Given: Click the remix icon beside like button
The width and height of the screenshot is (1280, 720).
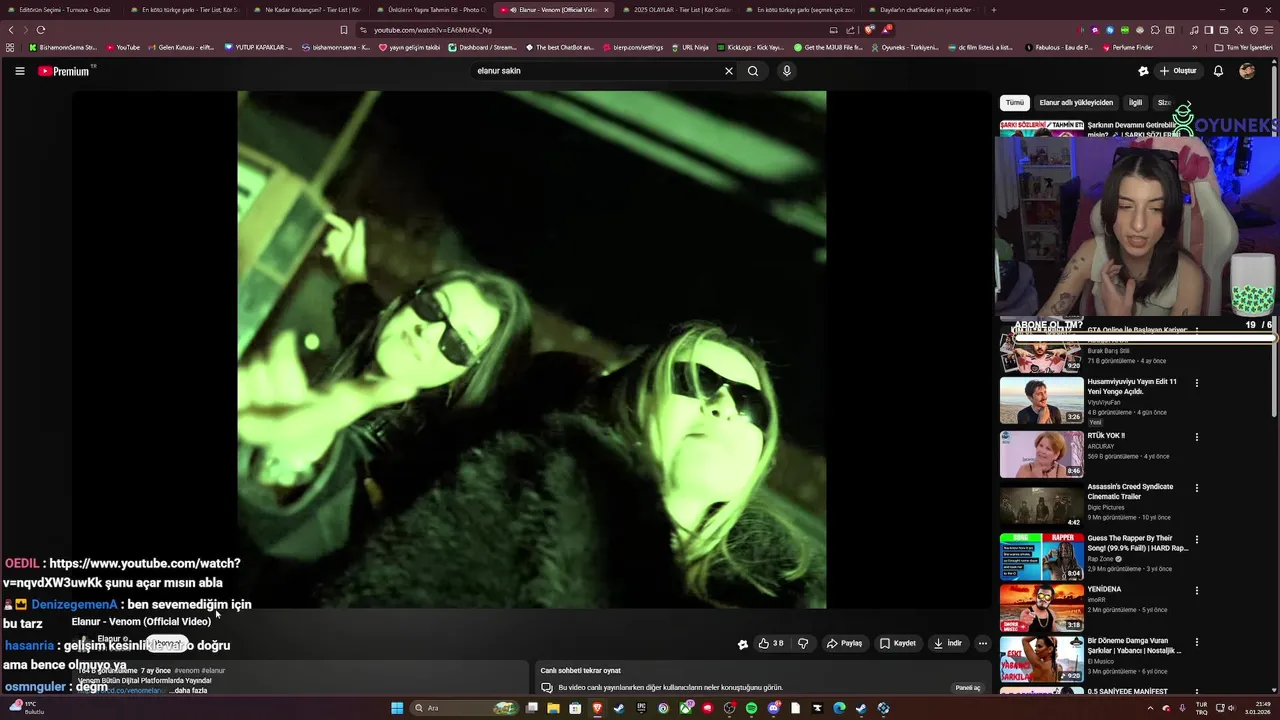Looking at the screenshot, I should (x=742, y=644).
